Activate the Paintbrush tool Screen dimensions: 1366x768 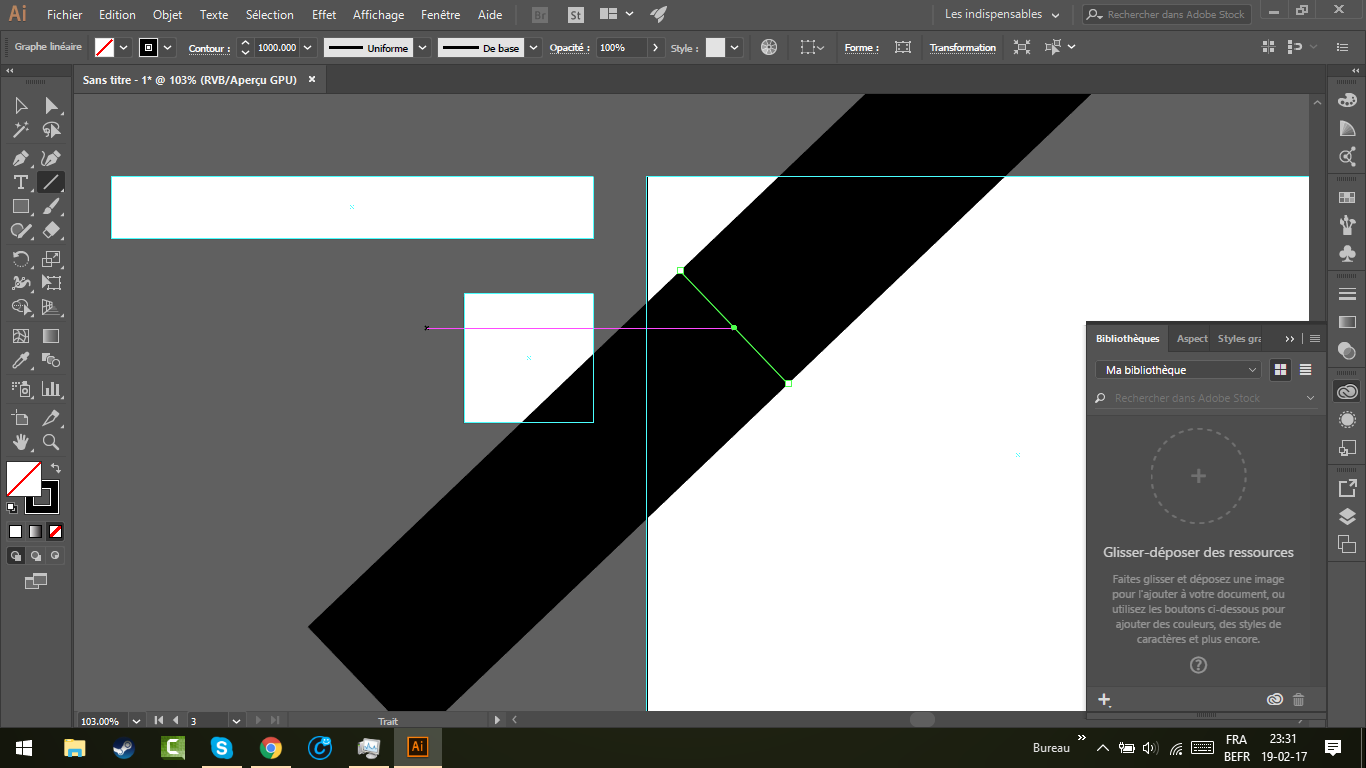pos(50,207)
